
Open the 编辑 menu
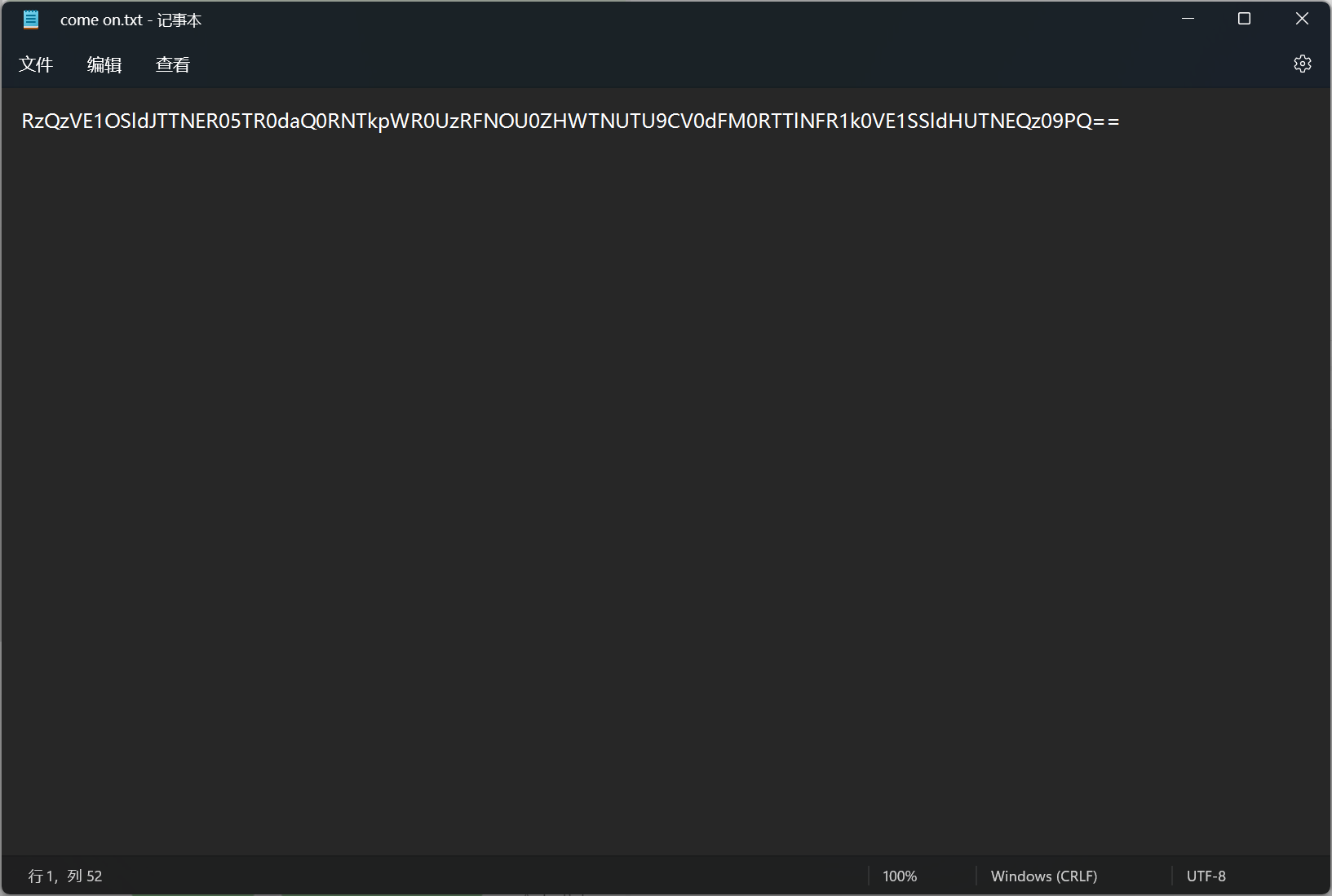coord(104,64)
